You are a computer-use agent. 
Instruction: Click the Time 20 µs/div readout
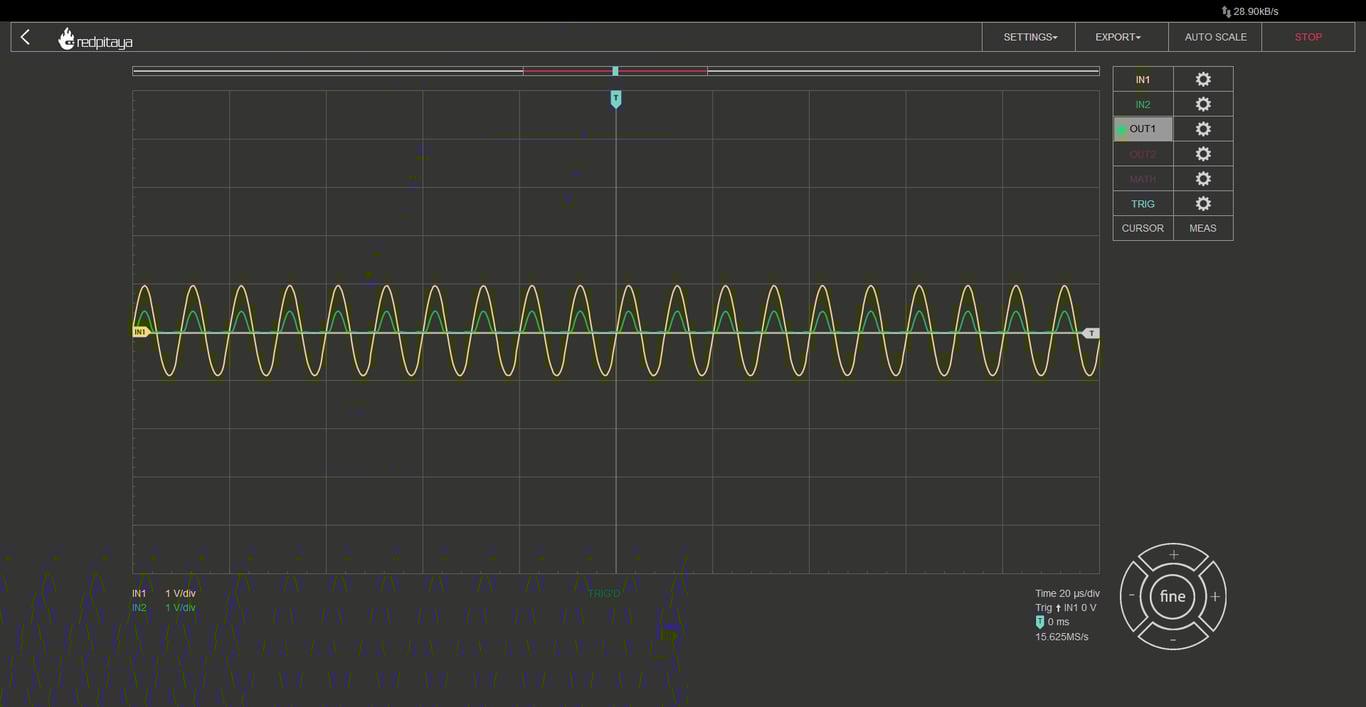click(1067, 593)
